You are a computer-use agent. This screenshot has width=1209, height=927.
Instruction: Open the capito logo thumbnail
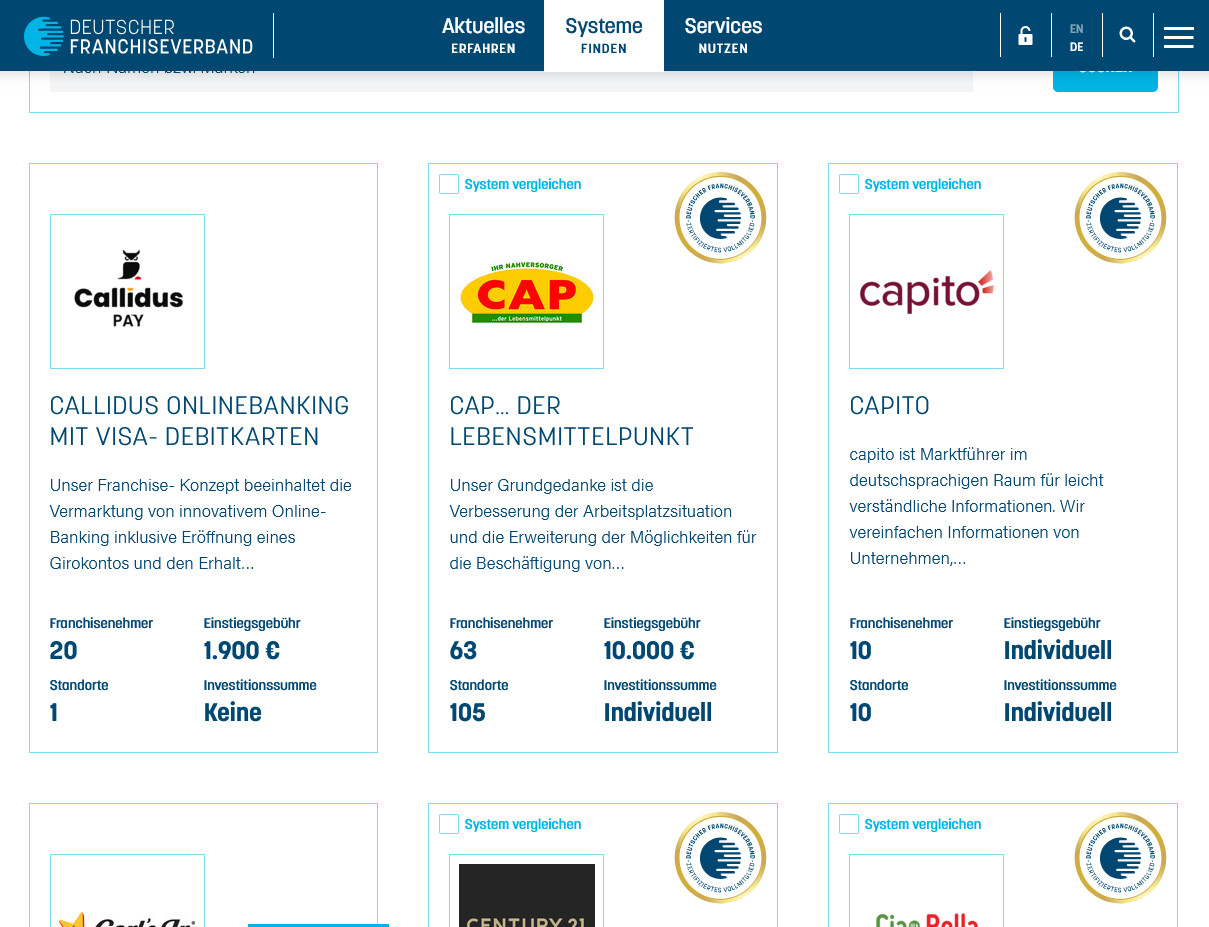point(926,291)
